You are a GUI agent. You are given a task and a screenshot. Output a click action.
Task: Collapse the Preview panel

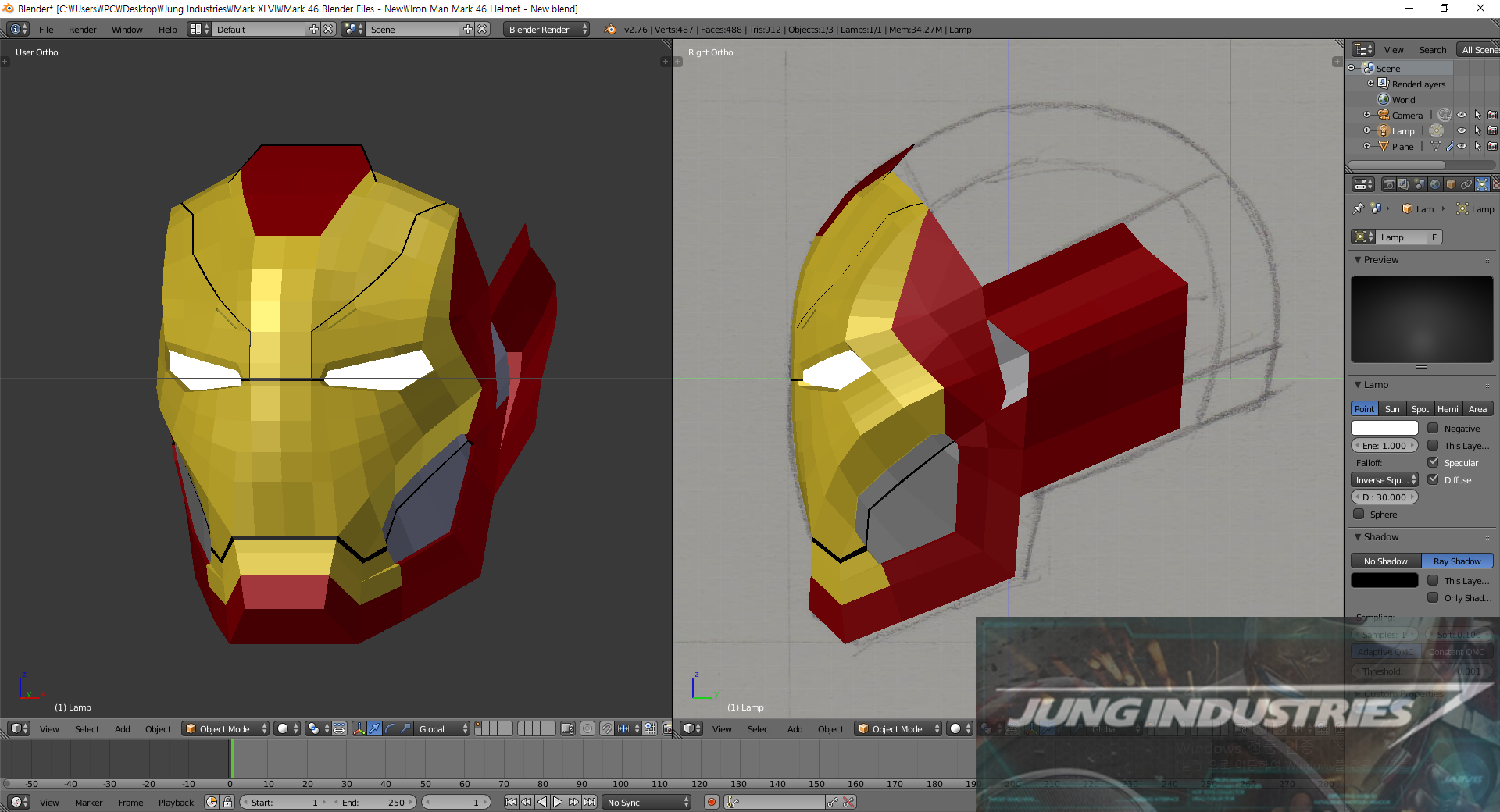[x=1358, y=259]
